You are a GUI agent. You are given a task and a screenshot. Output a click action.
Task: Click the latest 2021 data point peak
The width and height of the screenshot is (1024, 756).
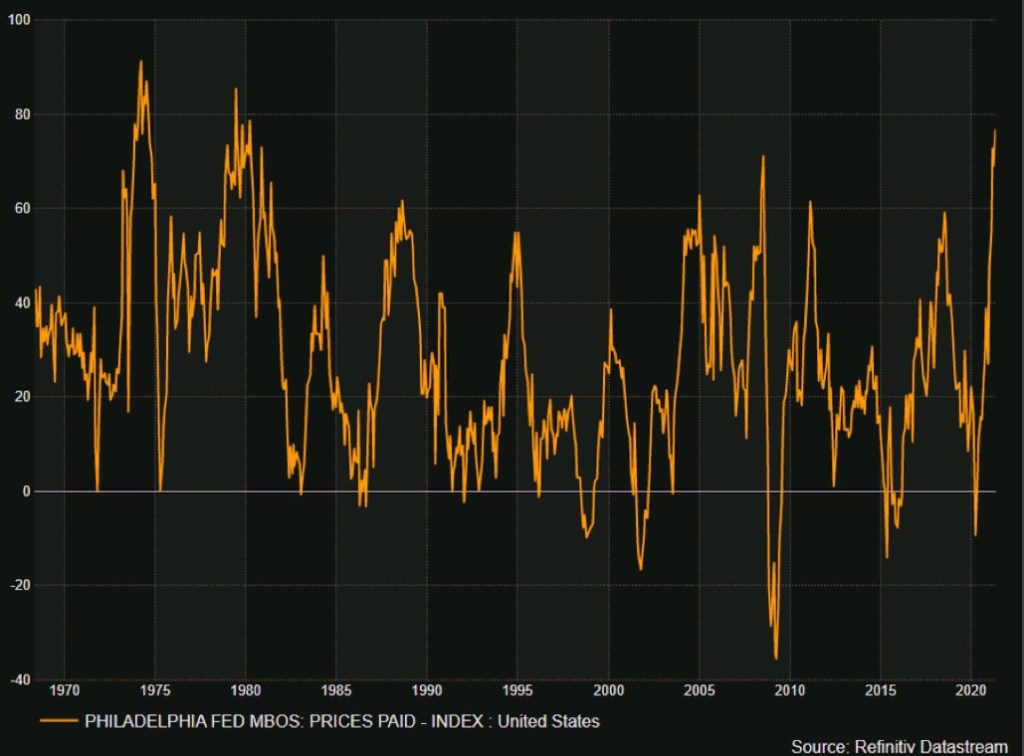(995, 131)
